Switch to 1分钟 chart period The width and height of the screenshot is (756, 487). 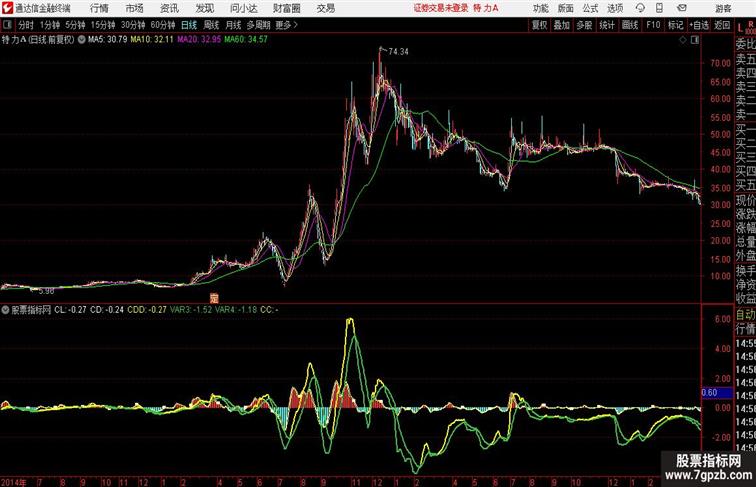tap(50, 25)
